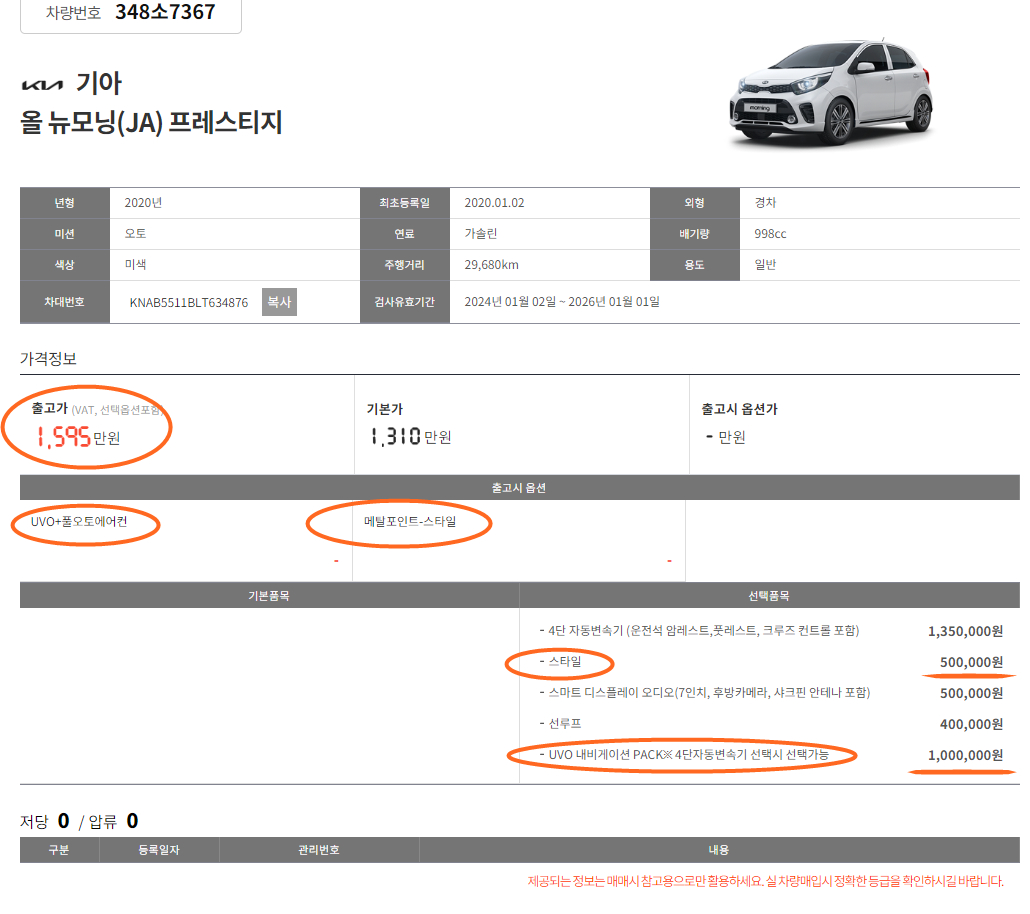
Task: Click the 등록일자 column header
Action: pos(159,850)
